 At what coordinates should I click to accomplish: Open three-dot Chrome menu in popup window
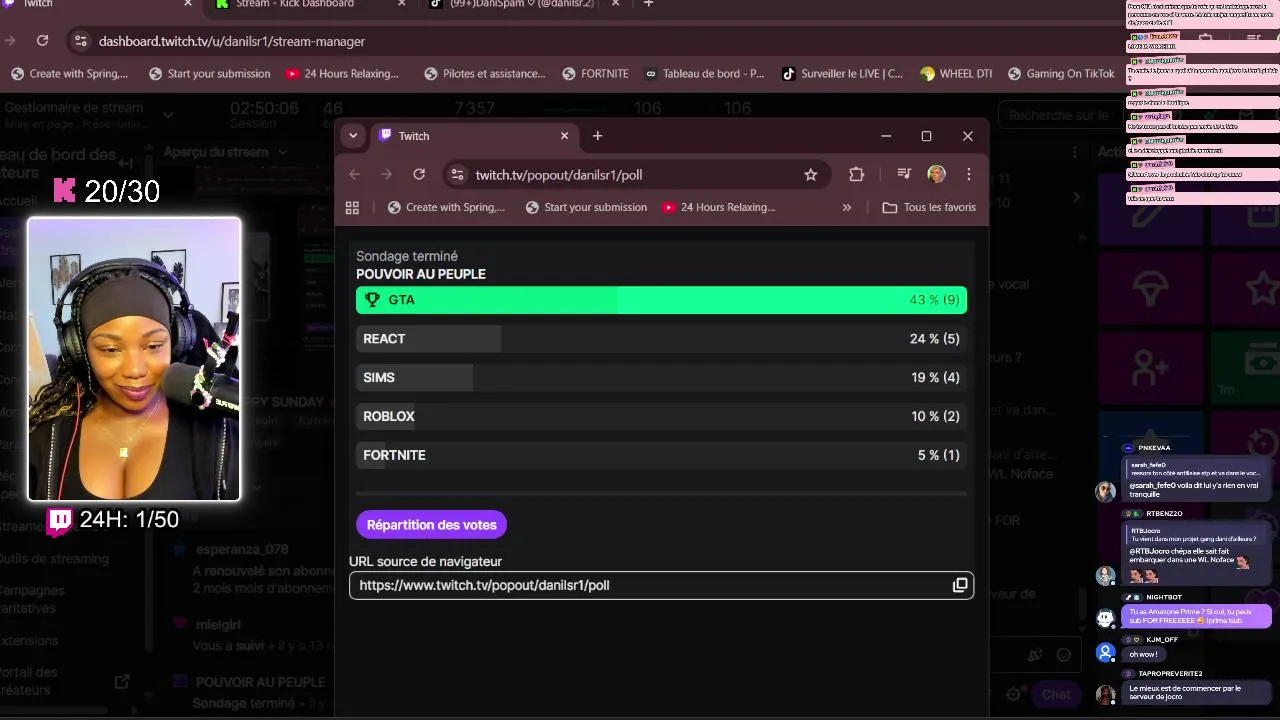[968, 174]
